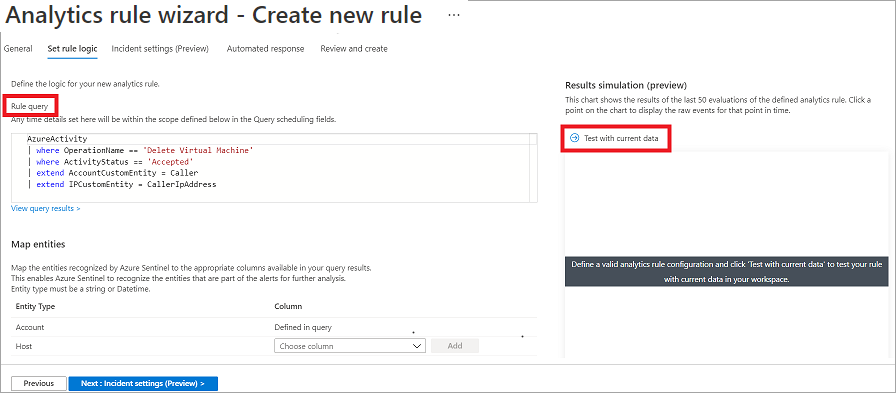Click inside the rule query editor
The width and height of the screenshot is (896, 393).
(274, 167)
